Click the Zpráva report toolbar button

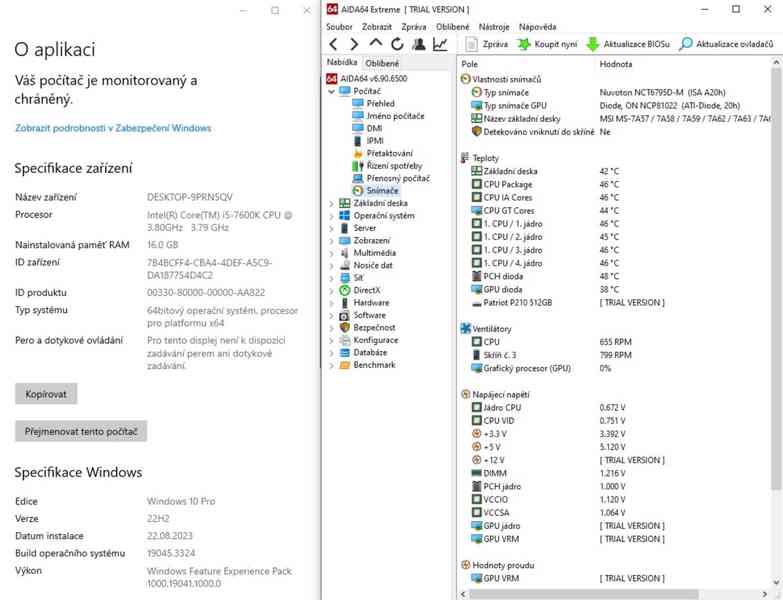tap(487, 44)
